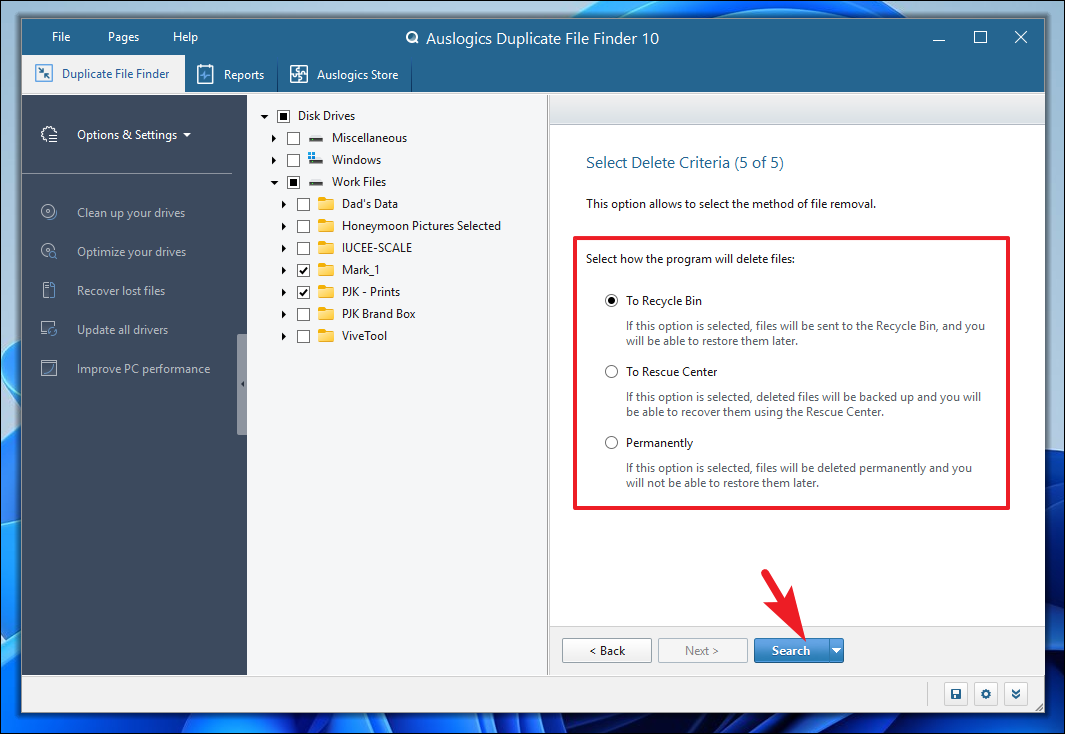Expand the PJK Brand Box folder
Screen dimensions: 1065x734
[x=284, y=314]
